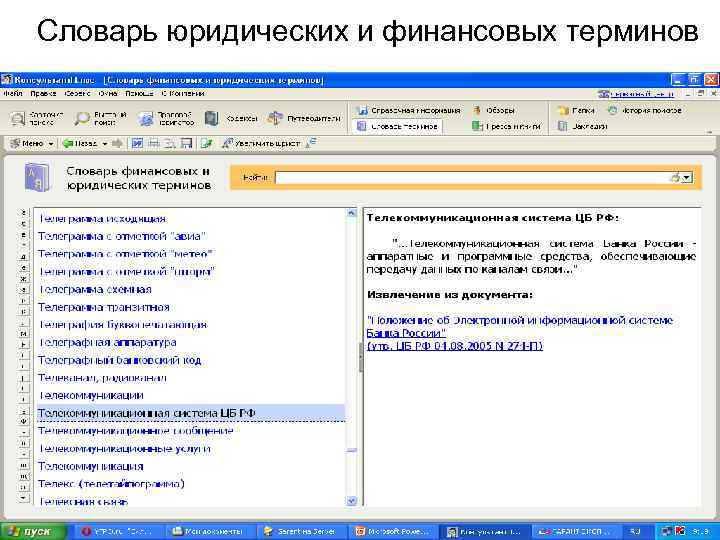Switch to Мои документы taskbar window
Viewport: 720px width, 540px height.
[x=209, y=532]
